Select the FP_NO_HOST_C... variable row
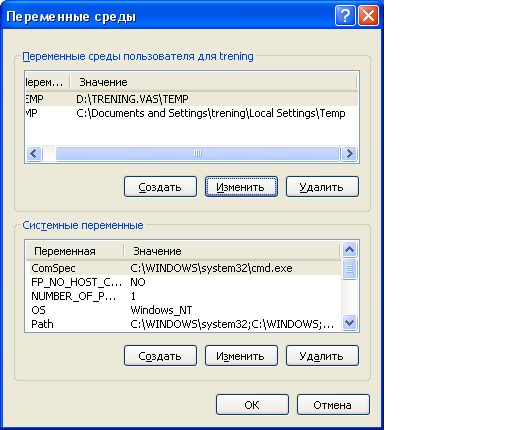Screen dimensions: 512x430 tap(184, 282)
